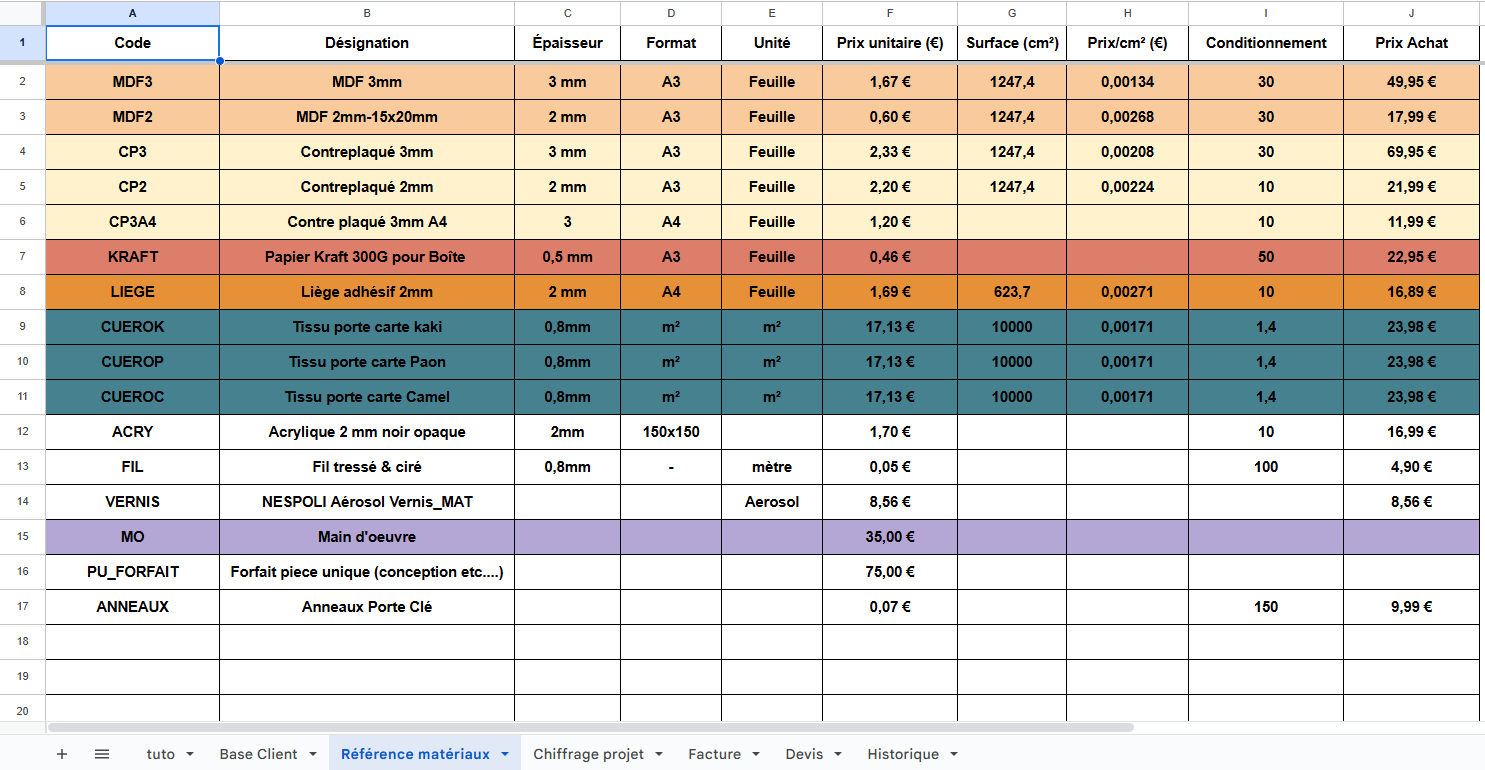Viewport: 1485px width, 770px height.
Task: Open the all-sheets list icon
Action: coord(101,753)
